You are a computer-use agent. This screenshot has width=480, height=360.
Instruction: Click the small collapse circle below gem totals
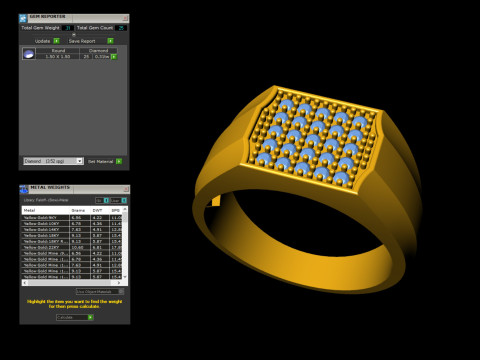74,34
